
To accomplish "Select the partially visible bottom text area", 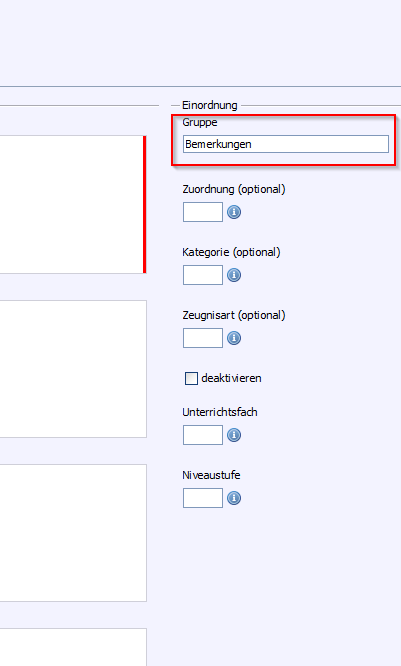I will [73, 647].
